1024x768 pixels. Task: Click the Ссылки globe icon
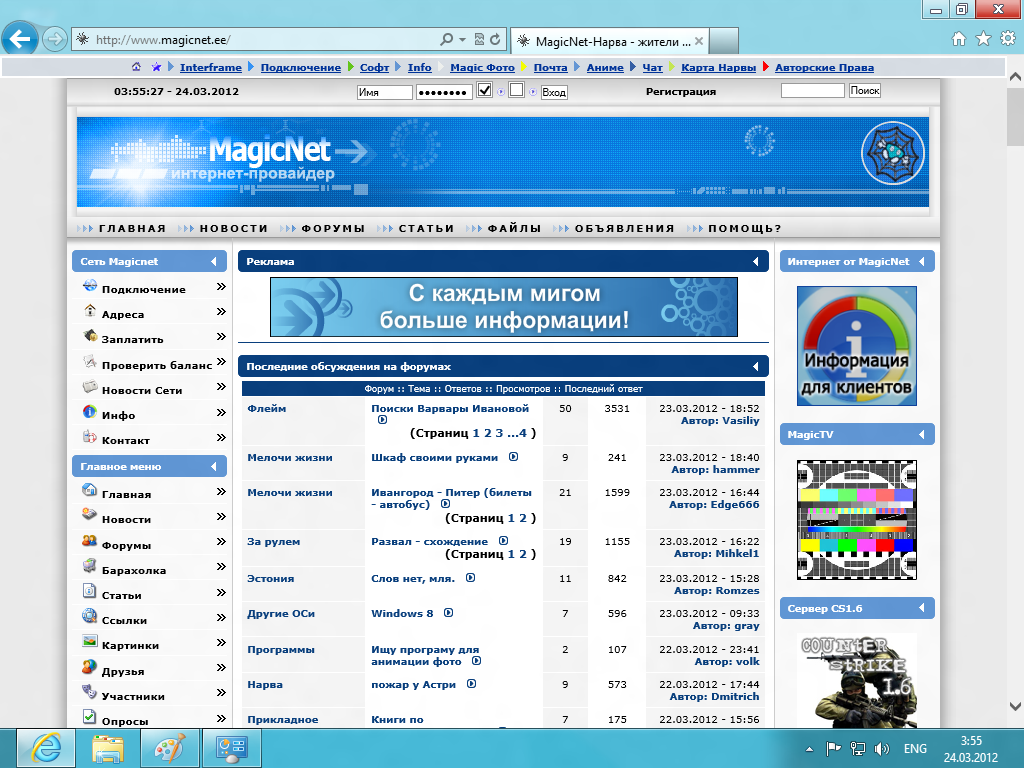[89, 616]
